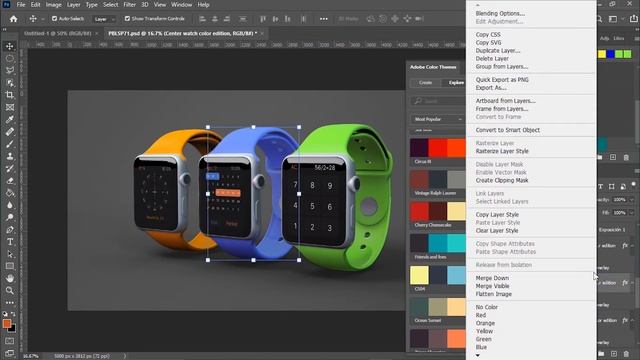640x360 pixels.
Task: Click Share icon at top right
Action: coord(633,19)
